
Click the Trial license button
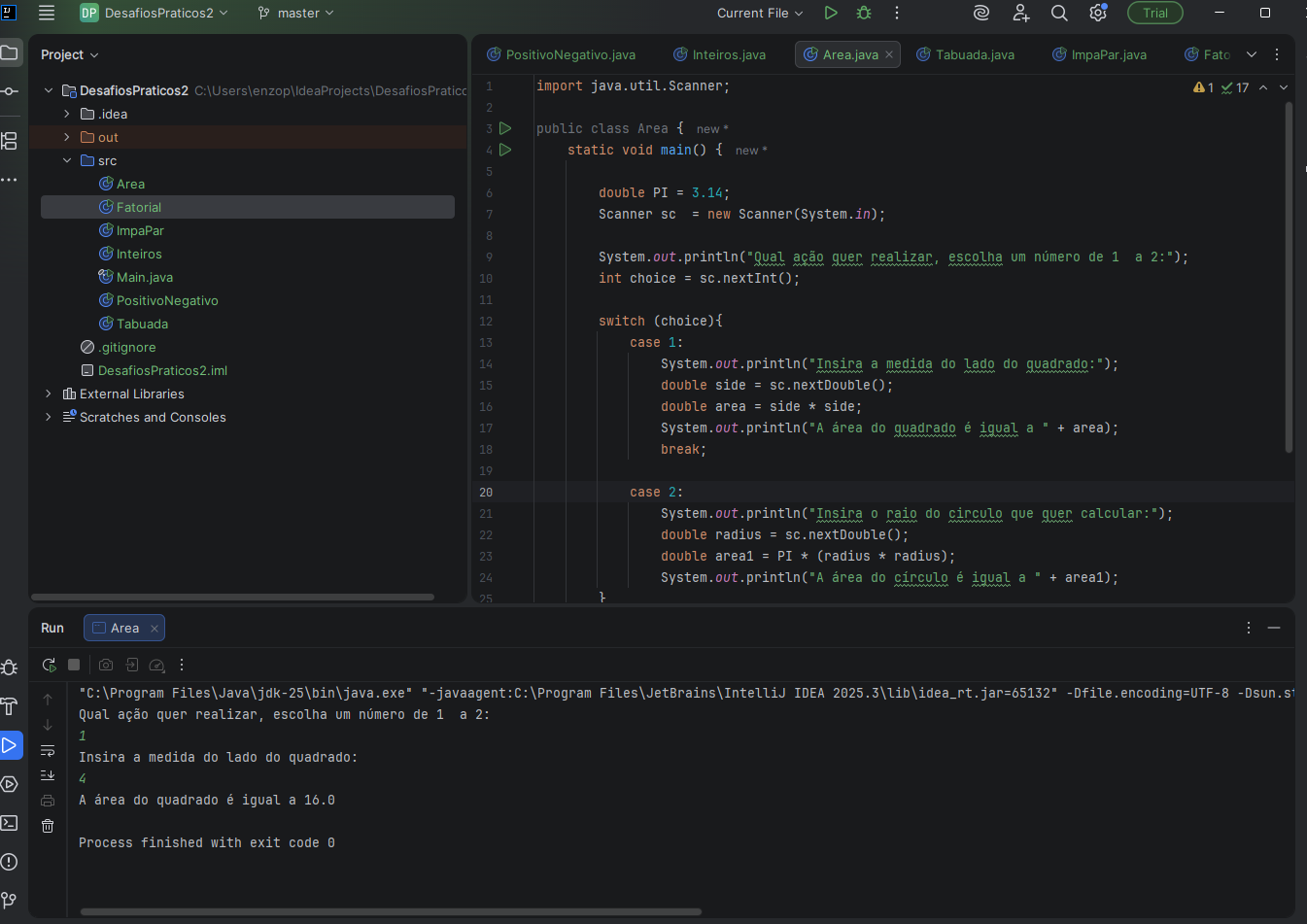click(1154, 13)
